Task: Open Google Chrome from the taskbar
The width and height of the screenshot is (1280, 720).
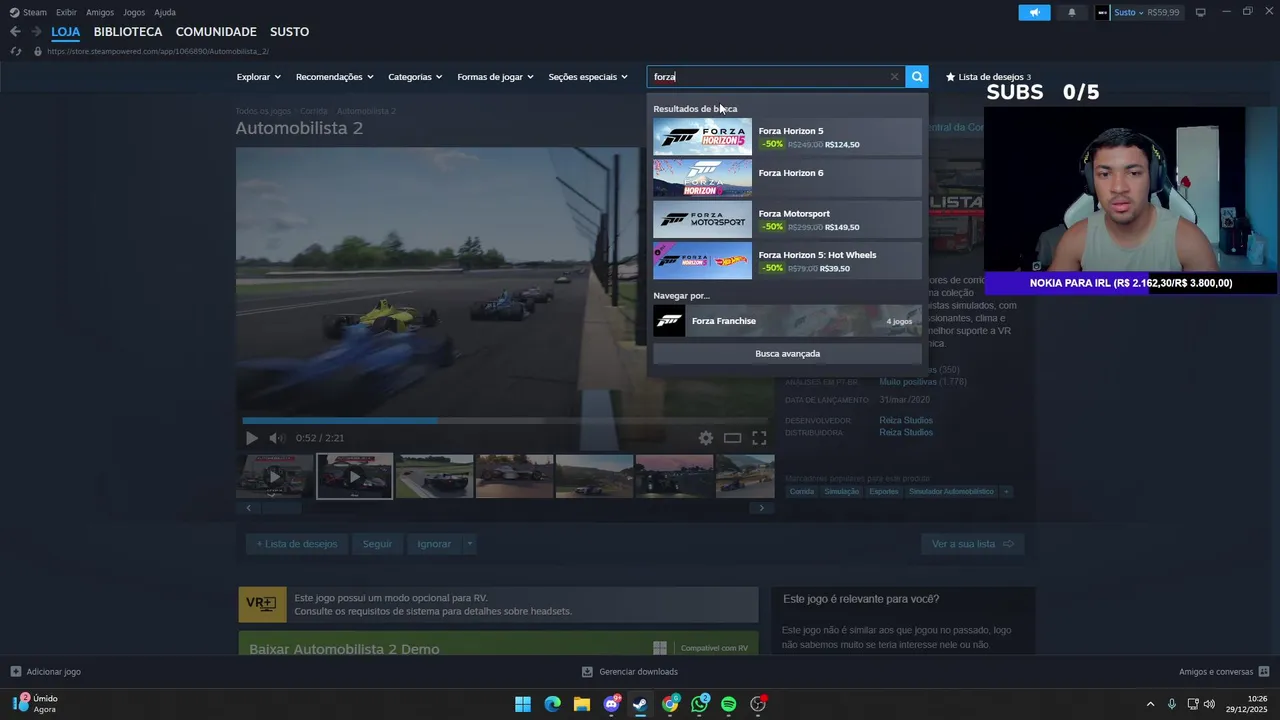Action: click(670, 704)
